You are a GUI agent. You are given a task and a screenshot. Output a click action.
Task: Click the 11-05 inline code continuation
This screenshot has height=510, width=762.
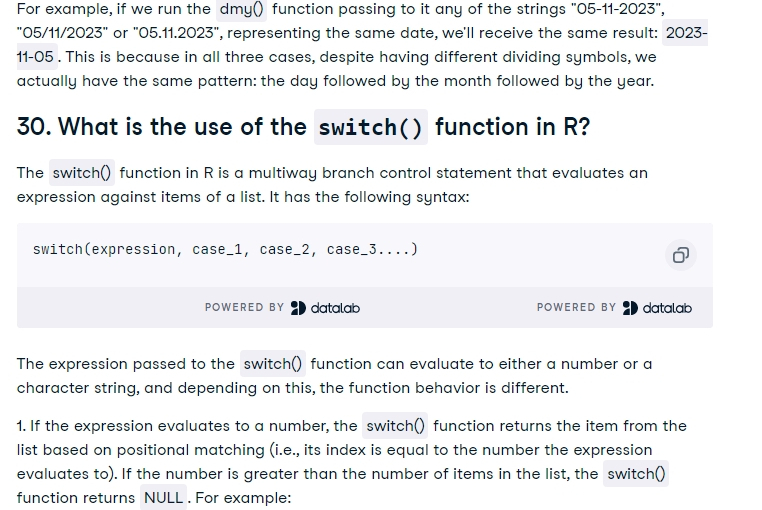pyautogui.click(x=36, y=57)
